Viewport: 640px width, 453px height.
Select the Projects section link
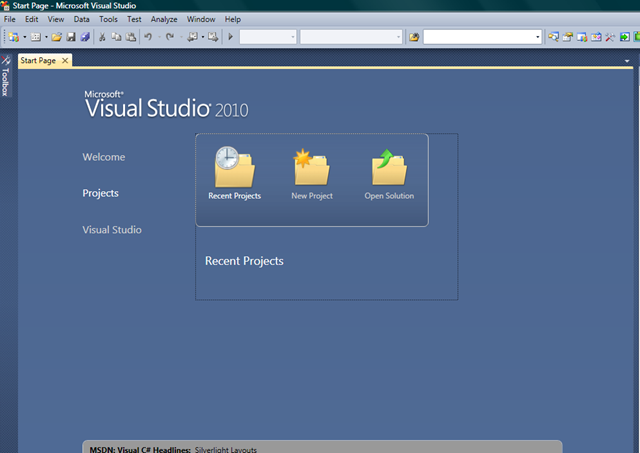[100, 193]
